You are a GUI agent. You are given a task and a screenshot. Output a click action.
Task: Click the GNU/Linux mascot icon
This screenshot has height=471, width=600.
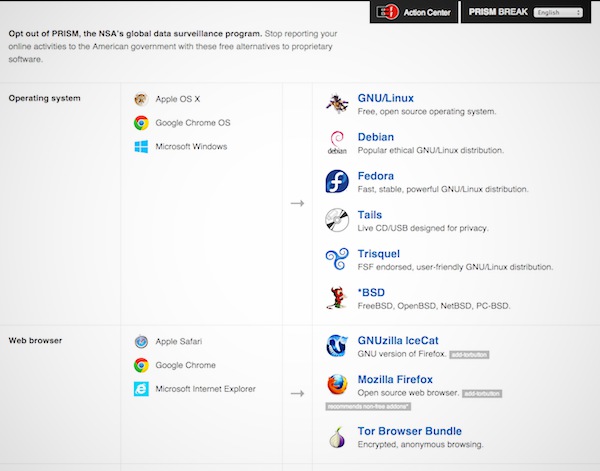pos(337,103)
